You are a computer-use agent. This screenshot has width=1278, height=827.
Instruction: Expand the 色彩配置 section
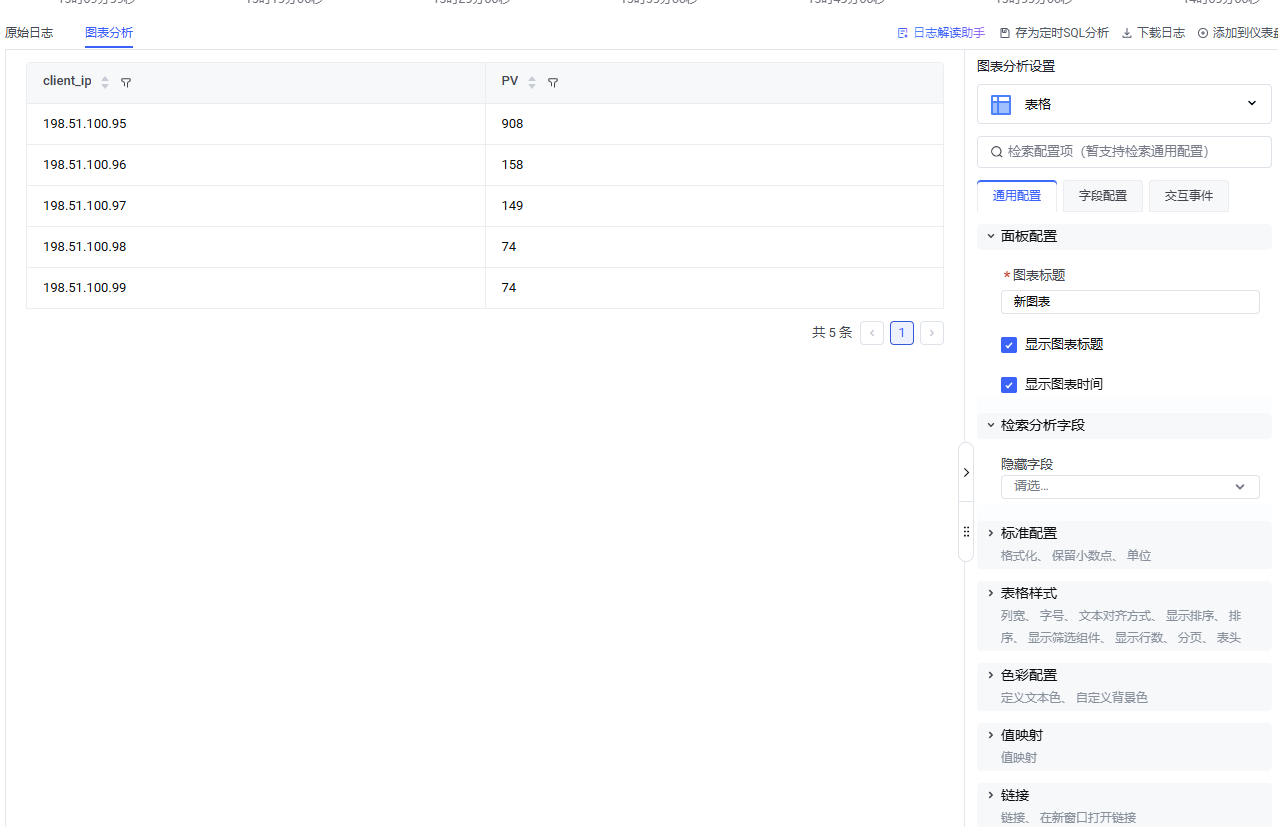coord(1029,675)
